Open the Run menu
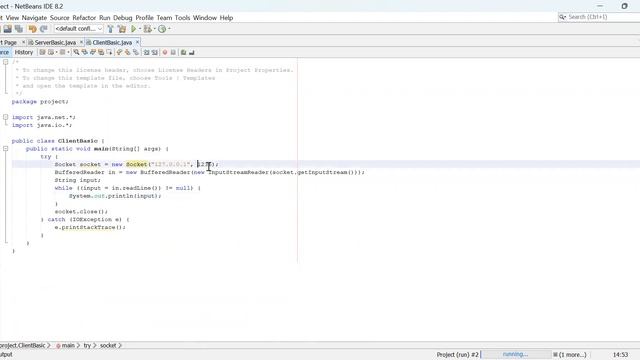 [x=104, y=18]
